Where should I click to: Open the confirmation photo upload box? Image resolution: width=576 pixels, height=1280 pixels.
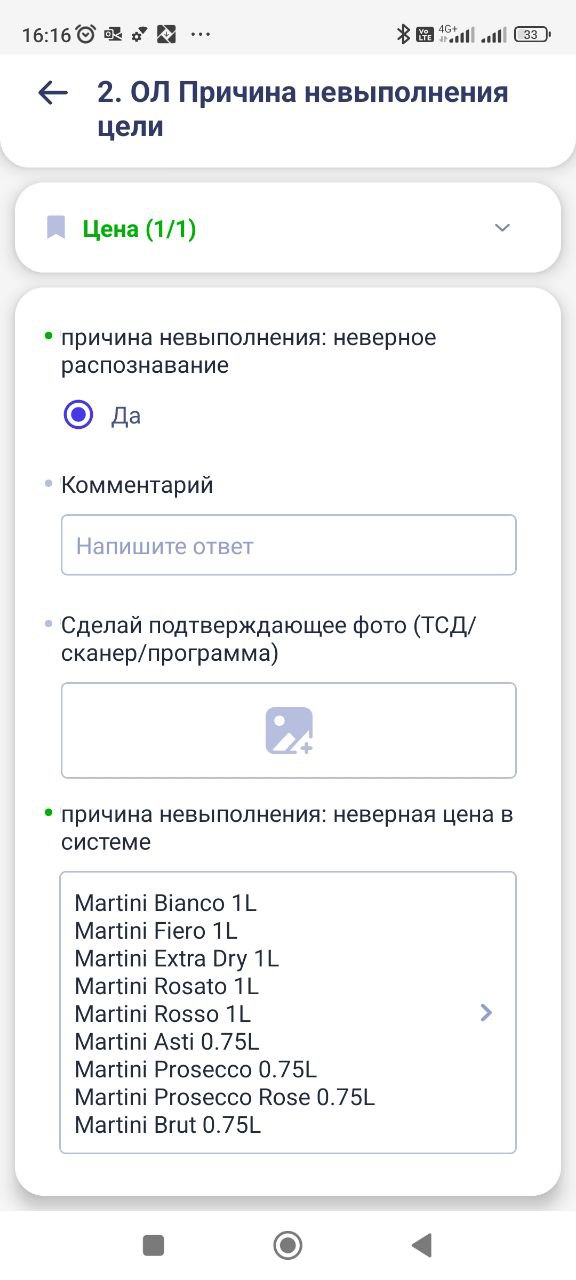288,730
